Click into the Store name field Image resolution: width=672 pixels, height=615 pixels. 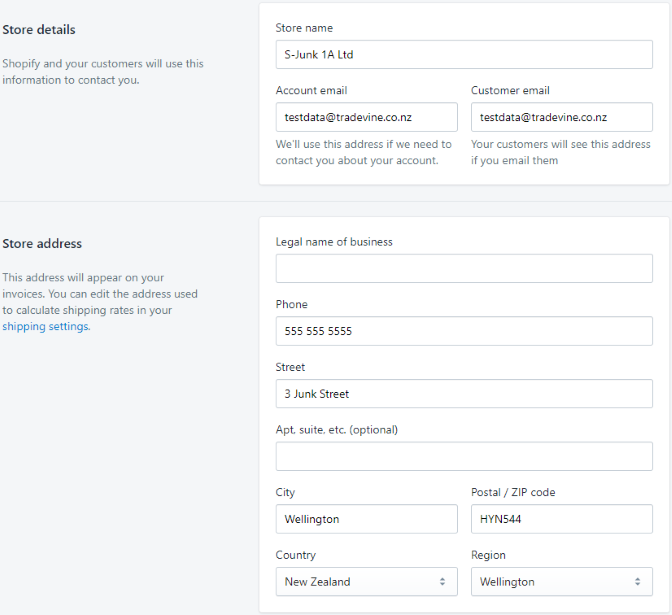pos(464,54)
